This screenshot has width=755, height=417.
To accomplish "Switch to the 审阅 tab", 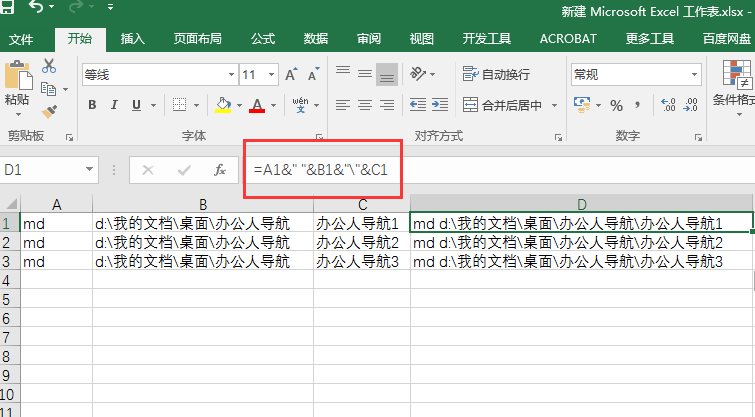I will (x=368, y=39).
